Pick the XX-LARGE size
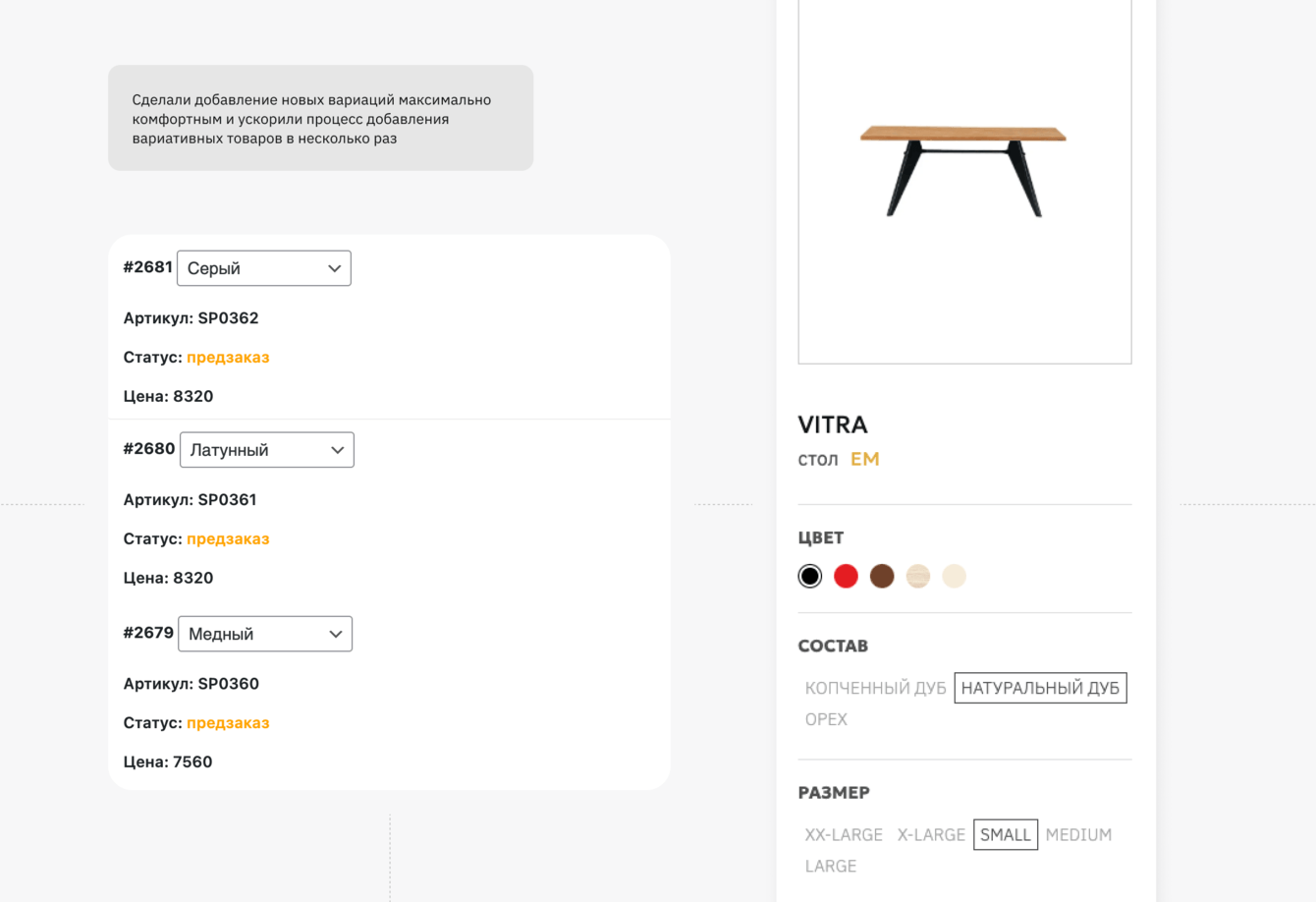1316x902 pixels. (x=844, y=834)
